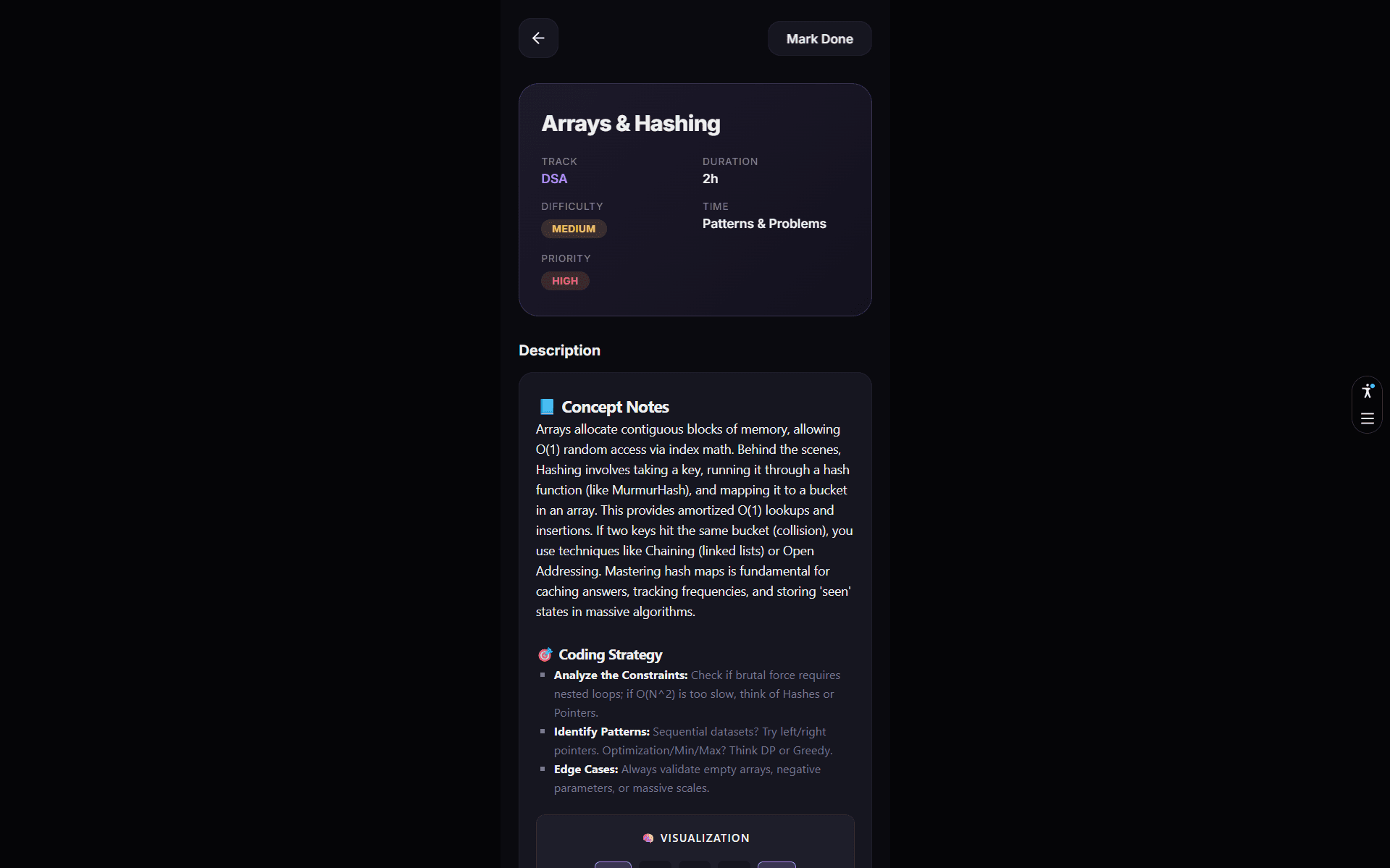Open the DSA track link
Viewport: 1390px width, 868px height.
[x=554, y=179]
